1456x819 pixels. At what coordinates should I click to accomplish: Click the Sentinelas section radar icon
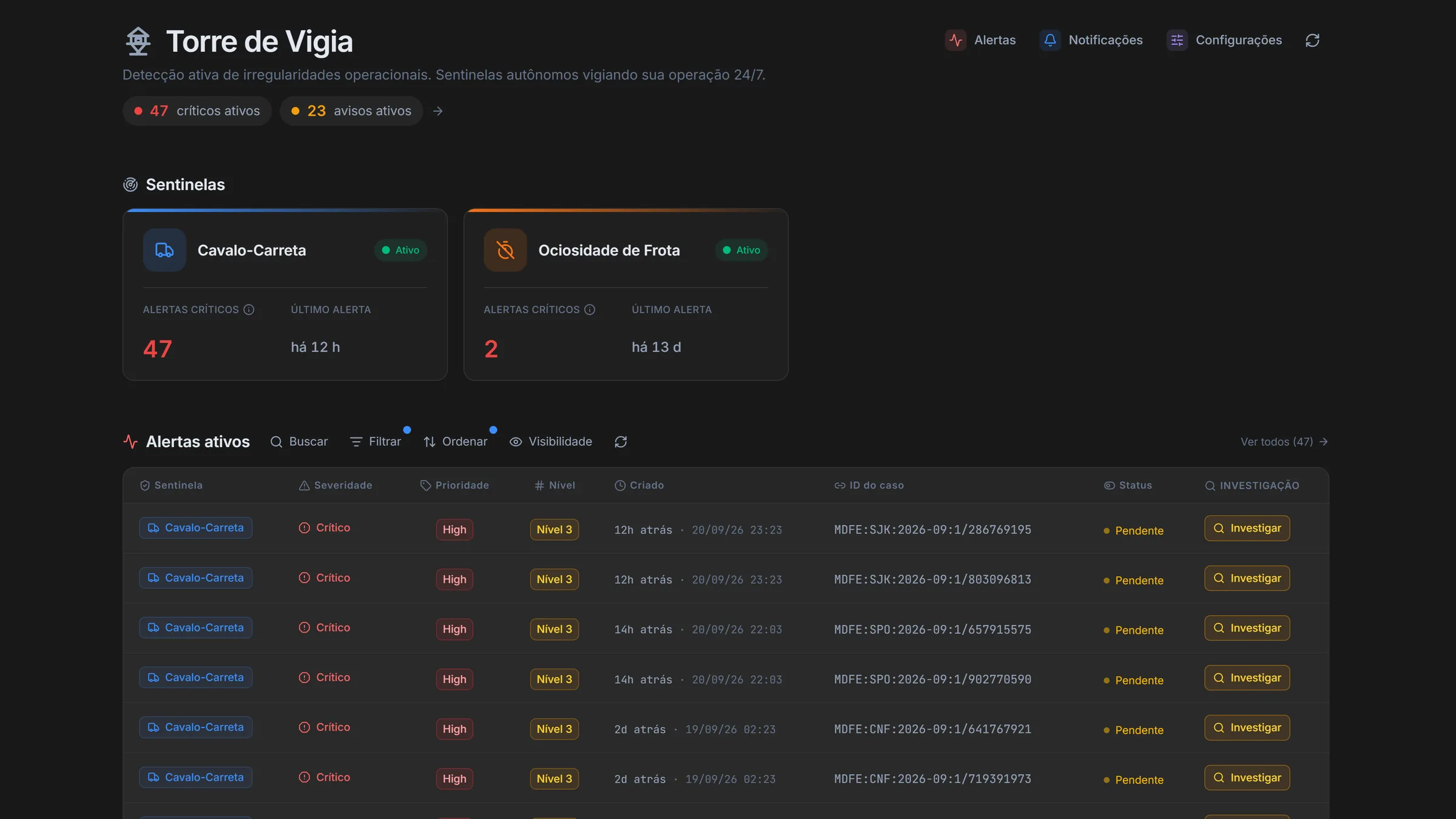[x=130, y=184]
